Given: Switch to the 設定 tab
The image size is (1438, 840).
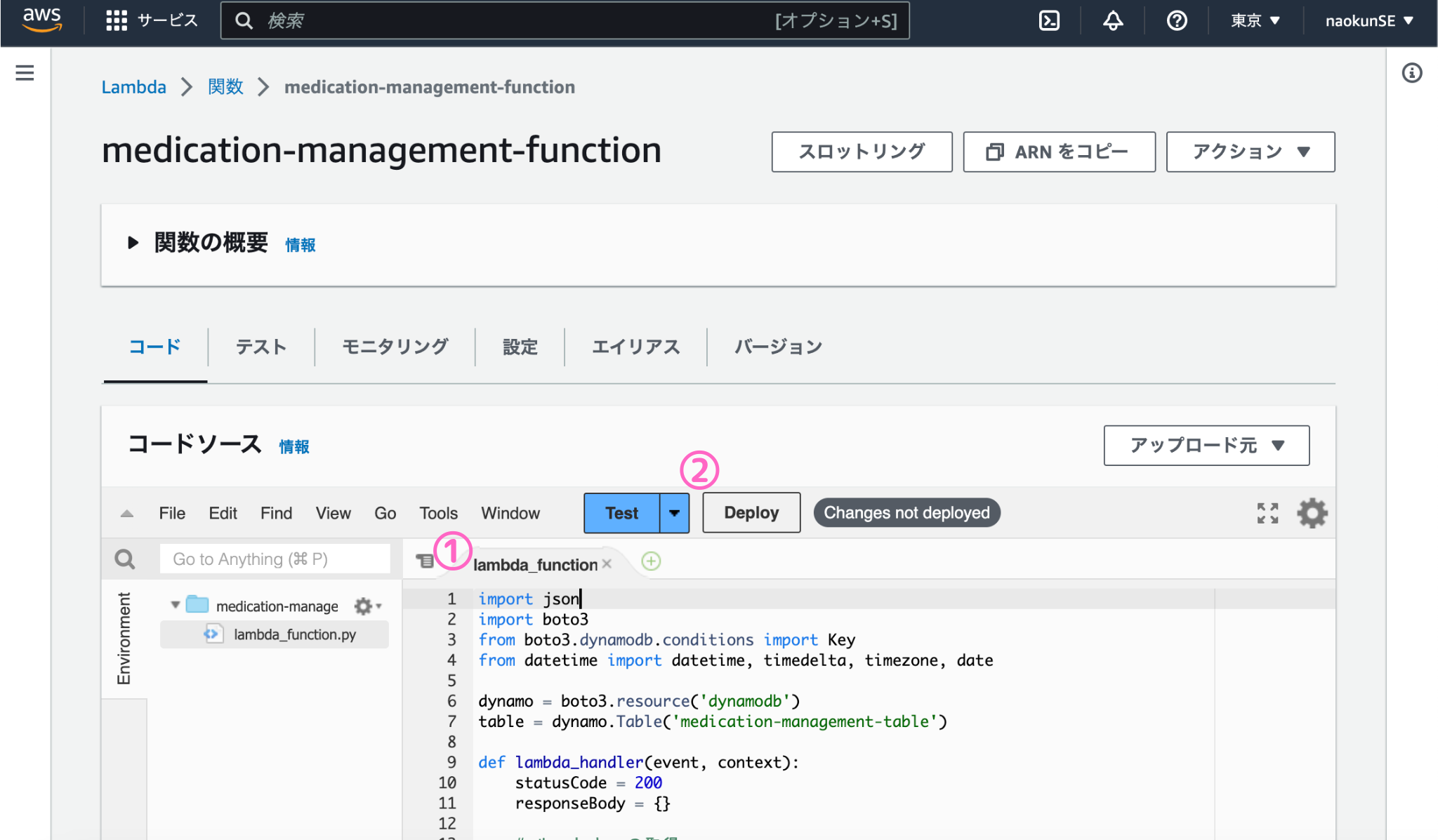Looking at the screenshot, I should tap(520, 347).
